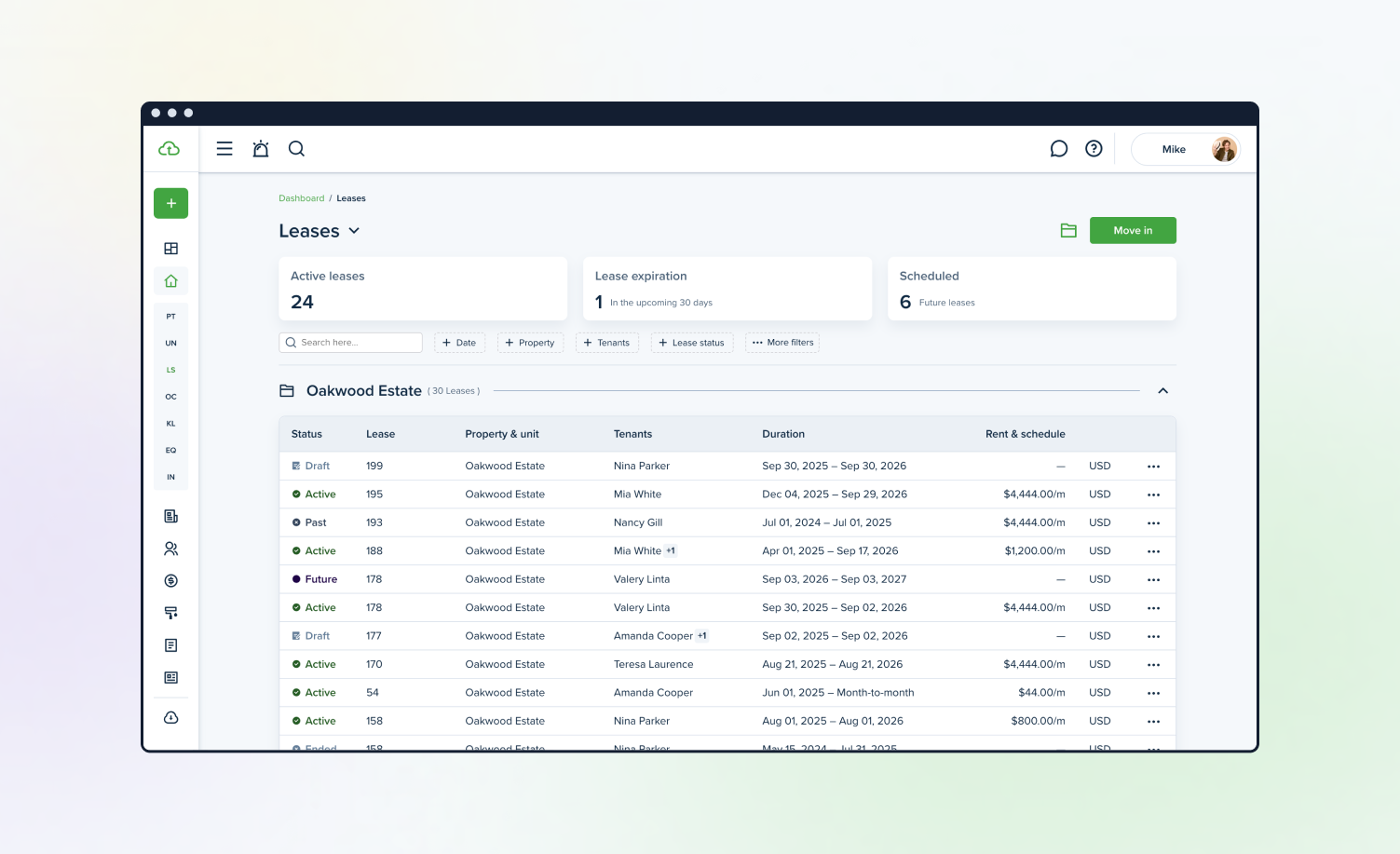
Task: Select the LS sidebar menu item
Action: [170, 370]
